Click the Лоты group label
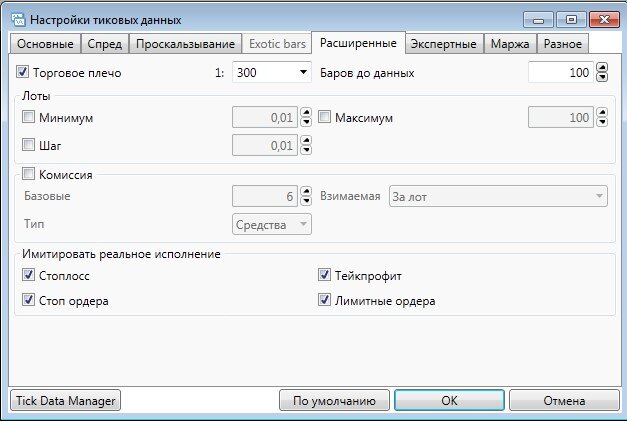 click(x=36, y=96)
